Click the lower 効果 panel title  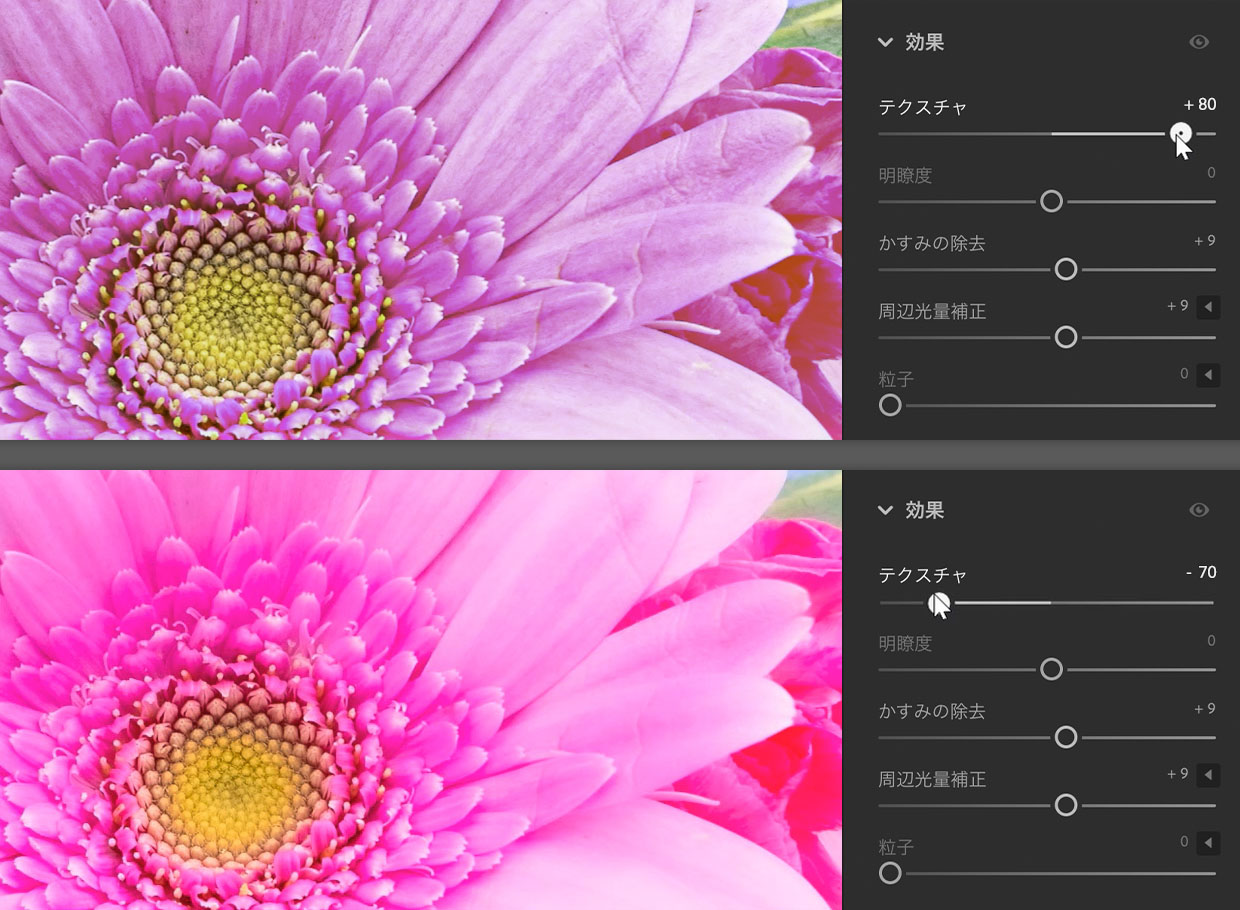[924, 510]
